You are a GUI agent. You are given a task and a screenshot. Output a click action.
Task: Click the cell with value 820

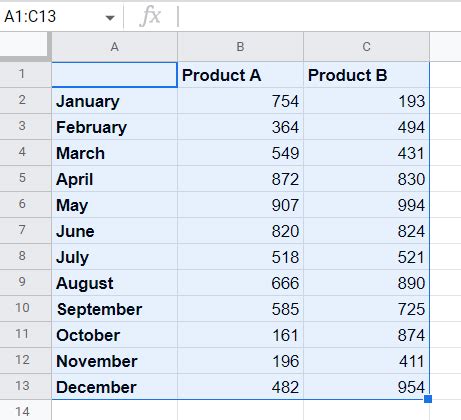pos(240,231)
